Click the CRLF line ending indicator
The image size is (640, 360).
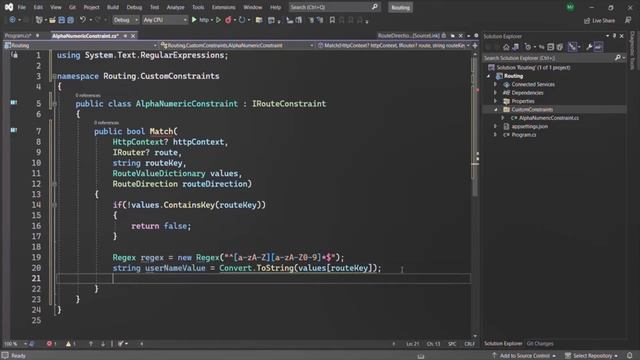(x=469, y=344)
